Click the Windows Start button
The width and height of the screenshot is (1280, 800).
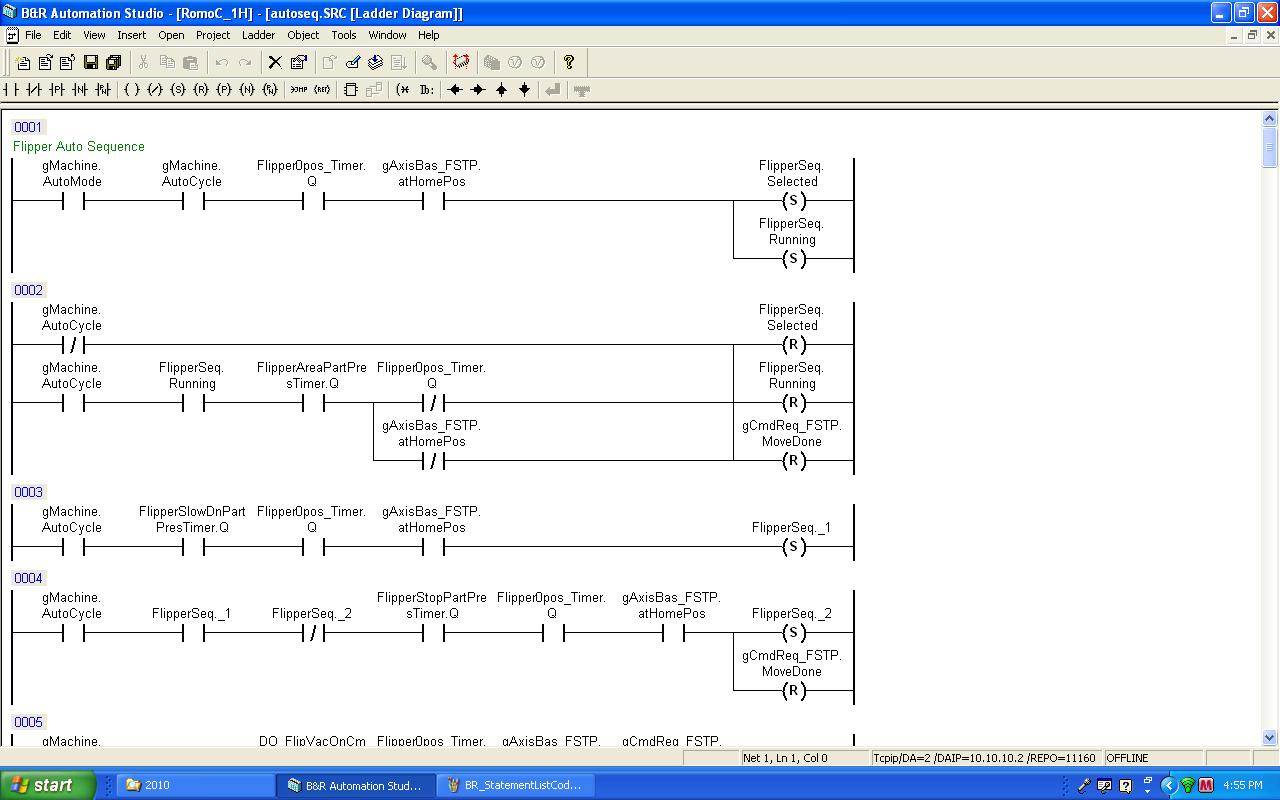click(47, 785)
